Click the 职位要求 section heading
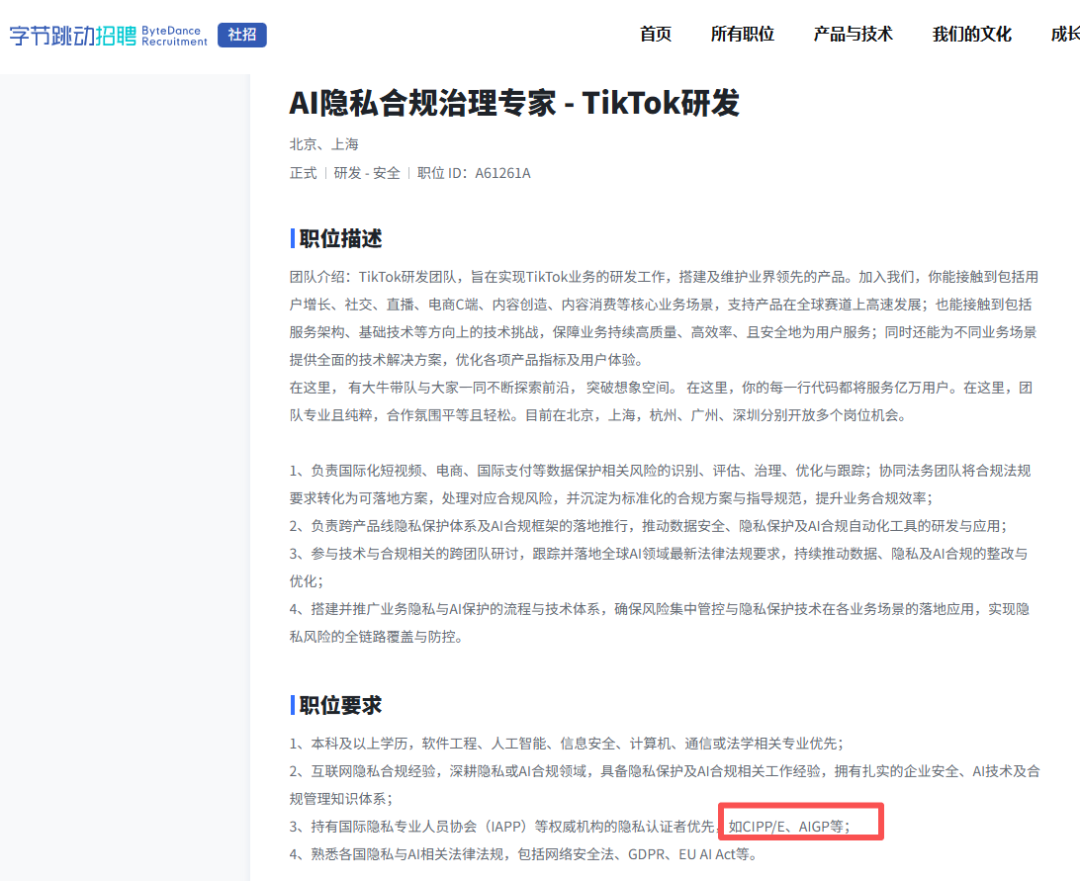 [x=340, y=705]
